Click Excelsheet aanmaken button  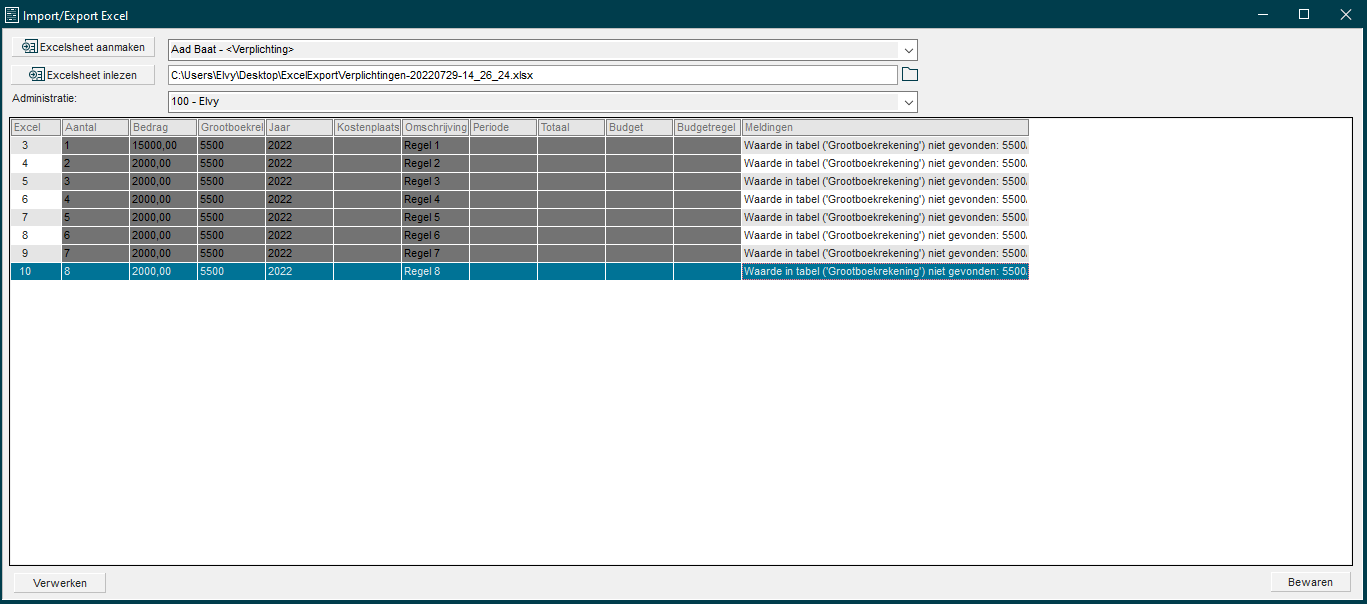point(84,47)
